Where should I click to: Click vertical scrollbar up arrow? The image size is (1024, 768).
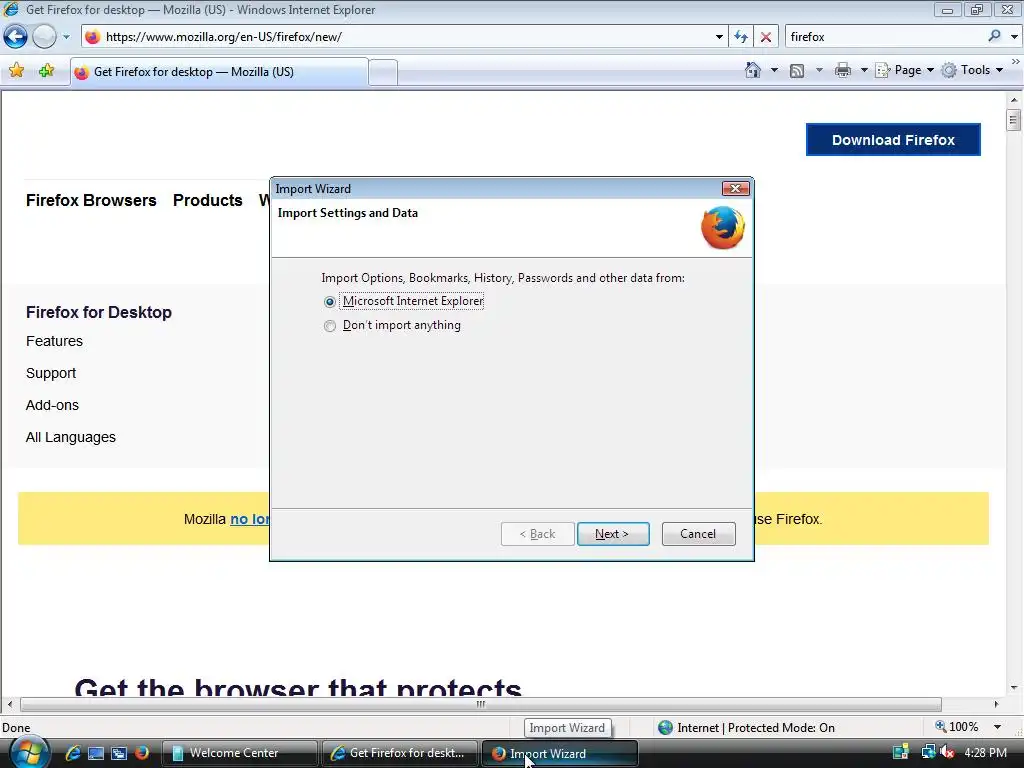tap(1014, 101)
